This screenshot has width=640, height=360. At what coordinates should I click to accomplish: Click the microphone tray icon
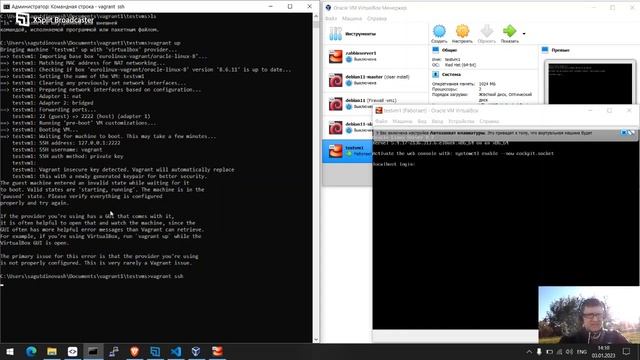(x=539, y=351)
